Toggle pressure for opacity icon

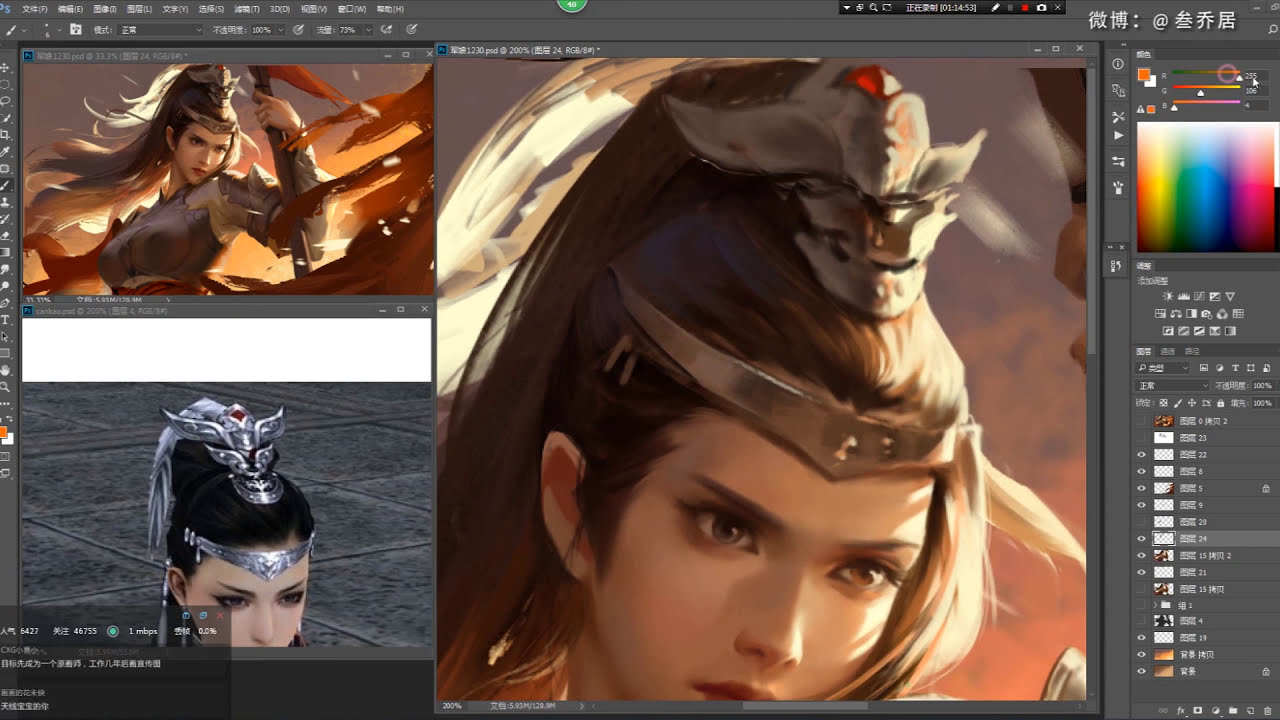[x=298, y=30]
